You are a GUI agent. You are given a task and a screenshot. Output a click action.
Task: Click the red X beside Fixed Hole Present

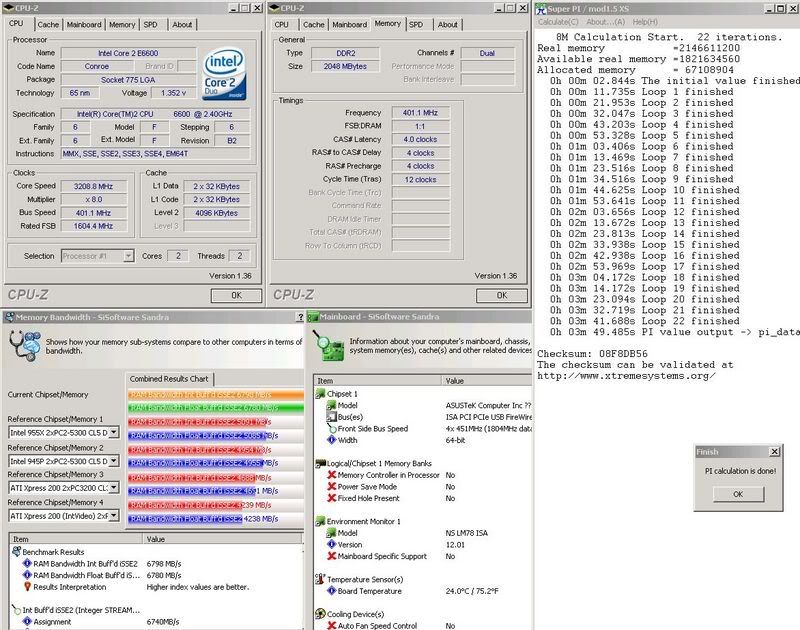[x=331, y=498]
